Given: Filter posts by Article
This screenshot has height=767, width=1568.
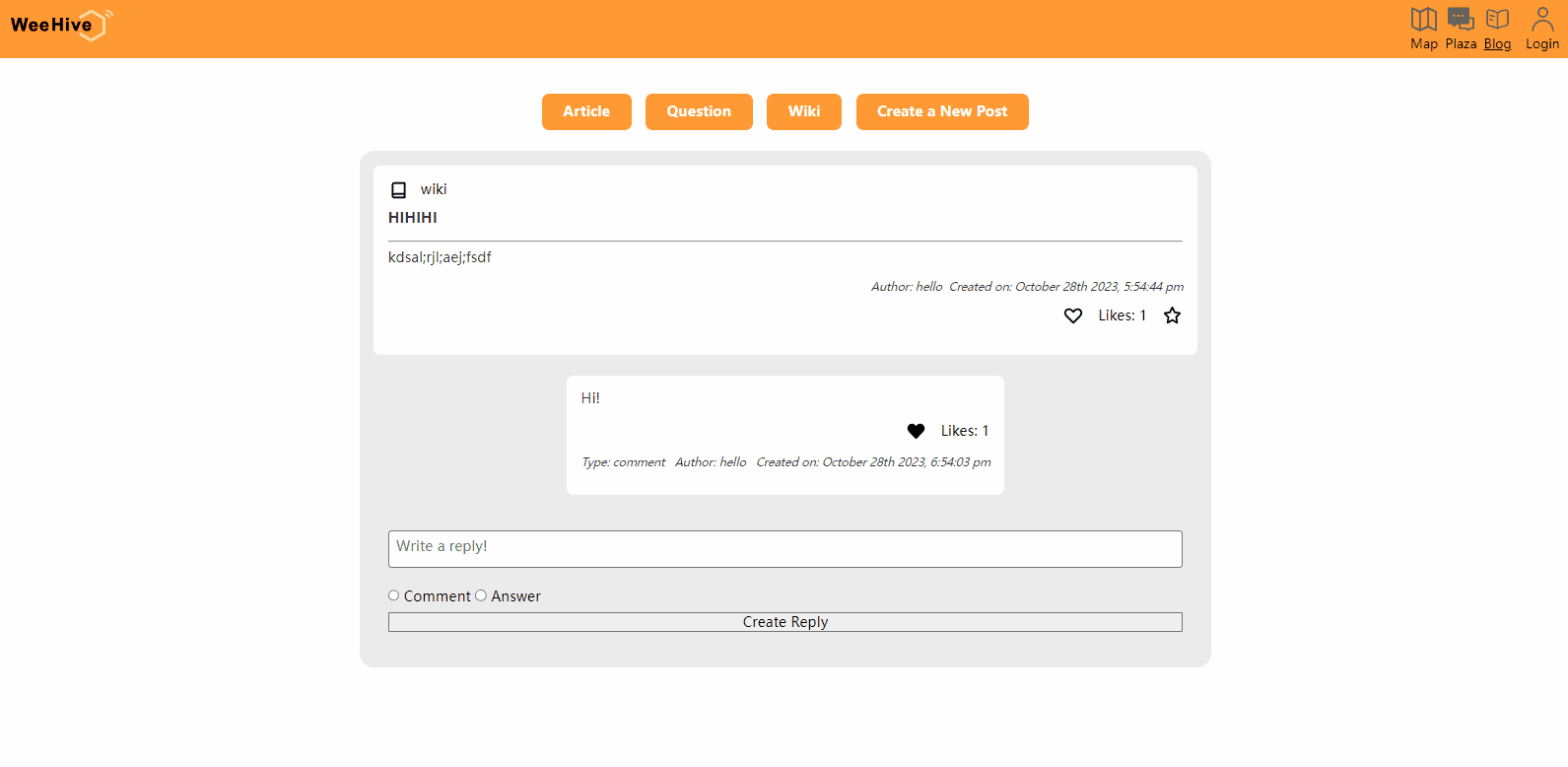Looking at the screenshot, I should [x=586, y=111].
